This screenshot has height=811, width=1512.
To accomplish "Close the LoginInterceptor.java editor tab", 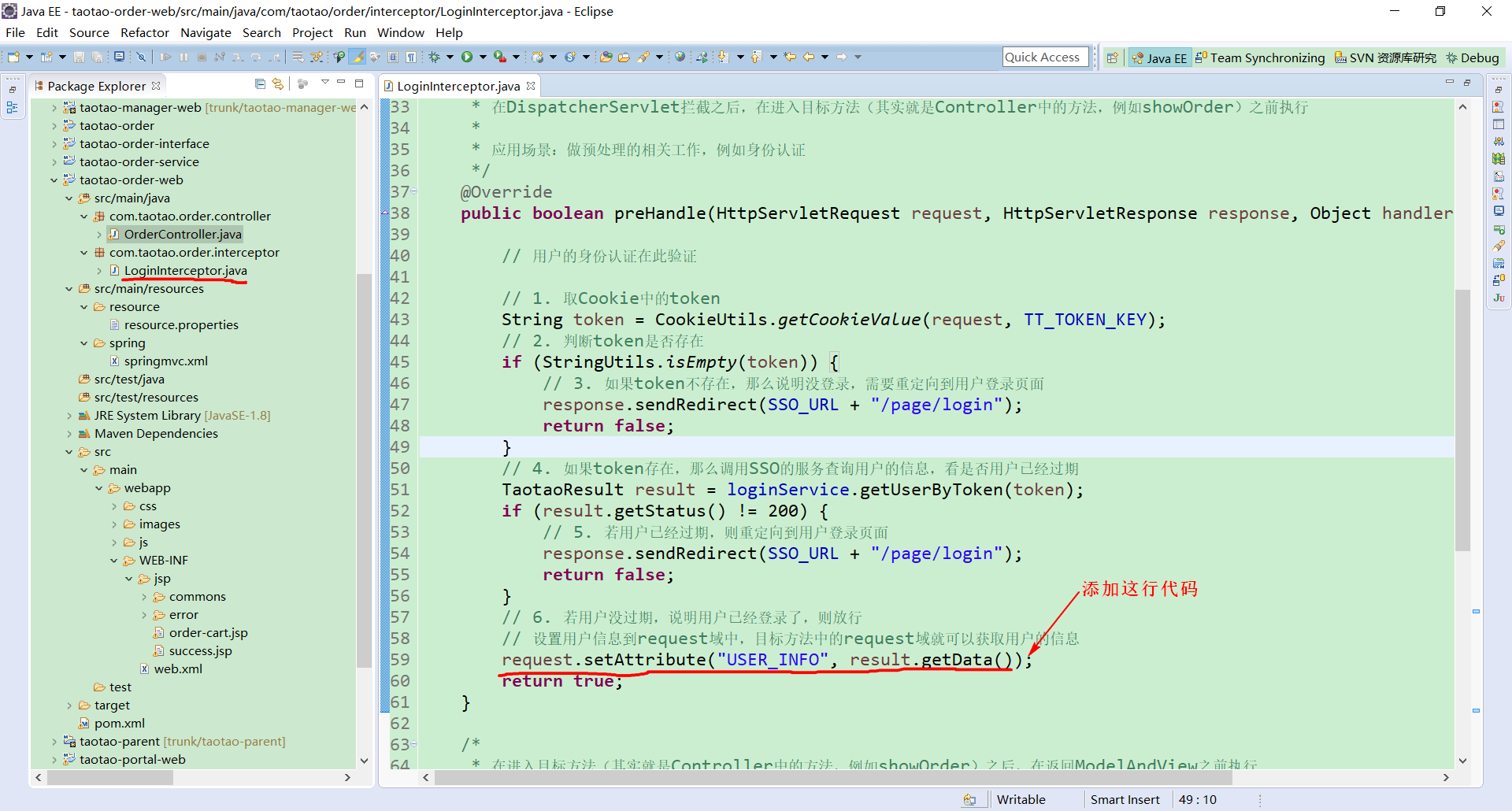I will [x=531, y=86].
